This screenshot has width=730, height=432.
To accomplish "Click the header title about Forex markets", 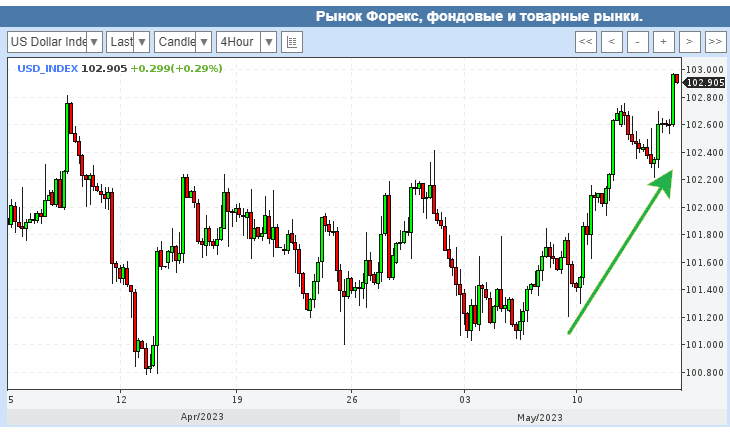I will pos(478,16).
